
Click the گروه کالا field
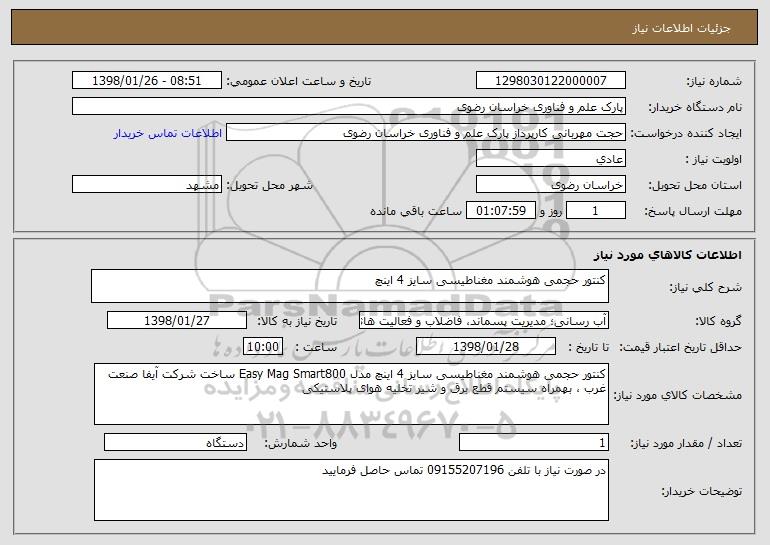484,321
